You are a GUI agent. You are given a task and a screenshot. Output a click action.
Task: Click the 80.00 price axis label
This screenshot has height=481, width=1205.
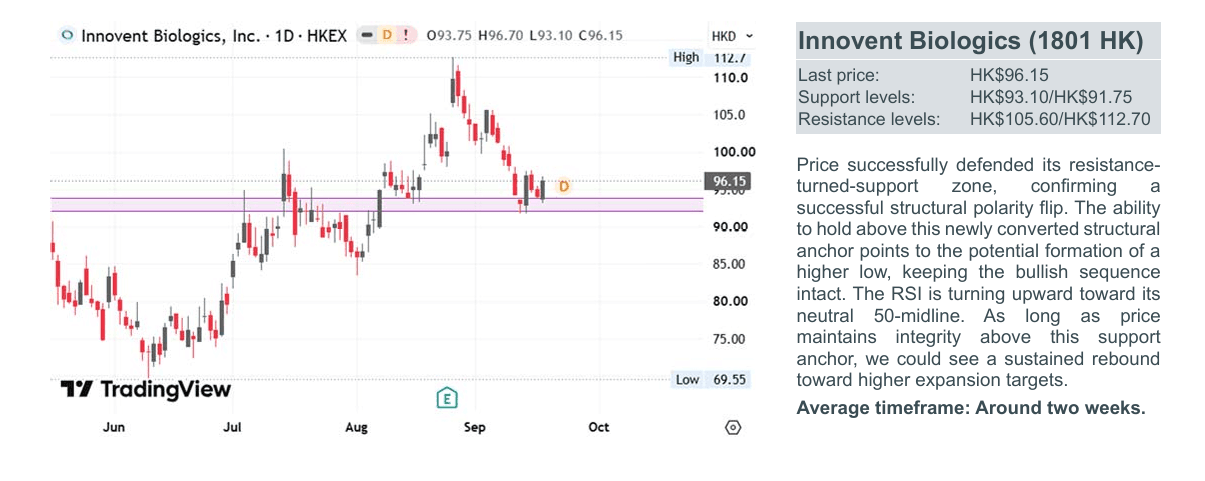(730, 300)
